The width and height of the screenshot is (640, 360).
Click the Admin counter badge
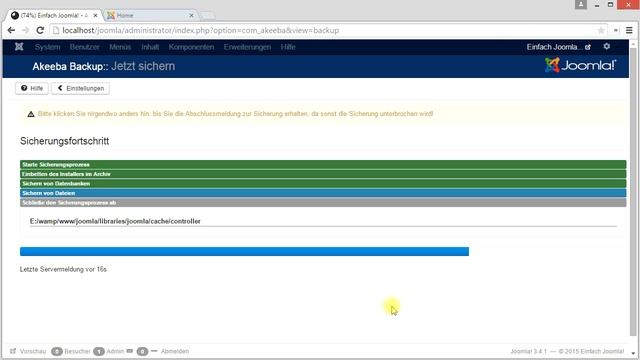click(99, 351)
